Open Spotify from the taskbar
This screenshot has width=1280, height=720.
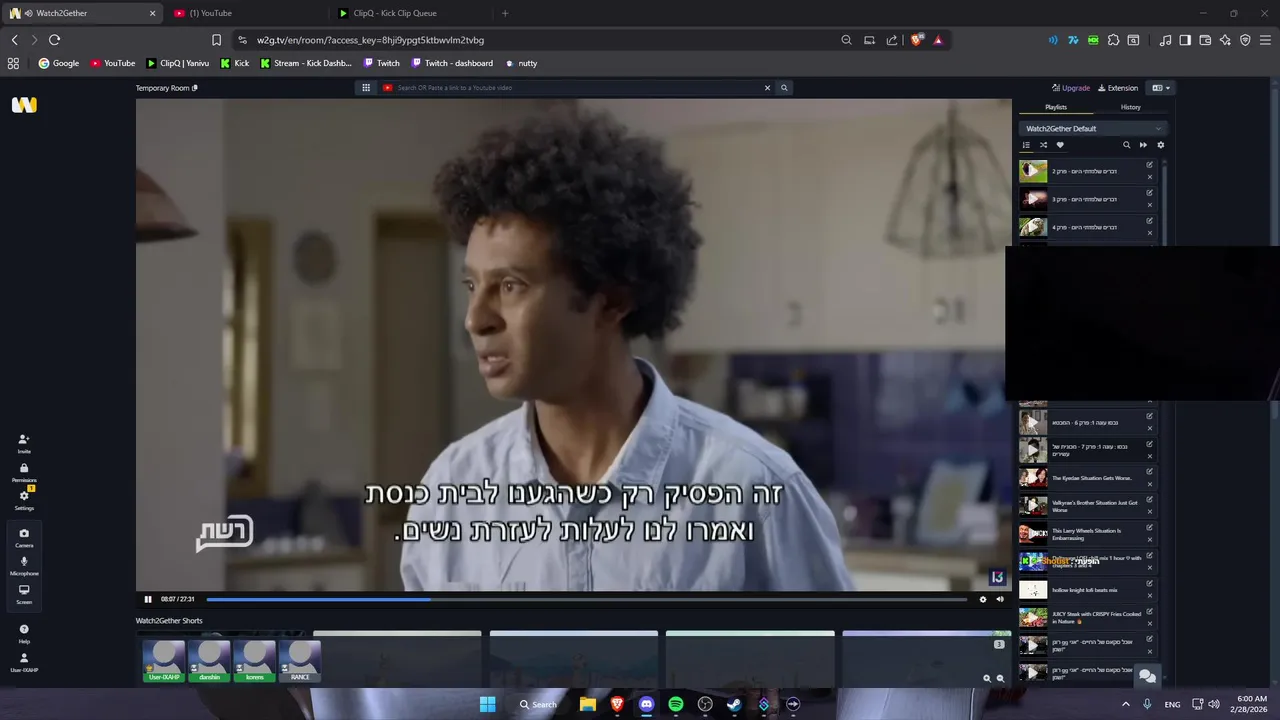pos(676,704)
